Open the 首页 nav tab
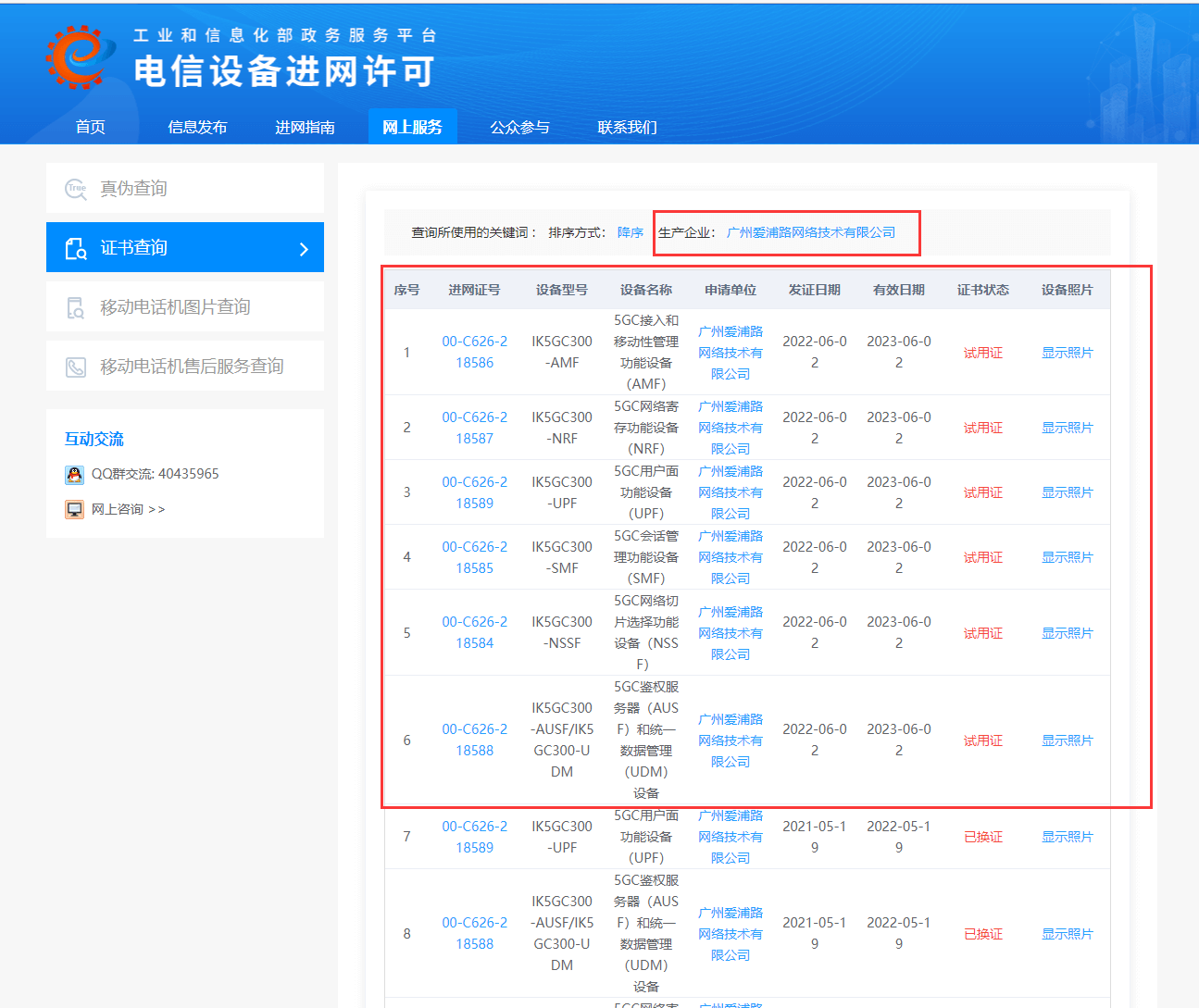The width and height of the screenshot is (1199, 1008). pos(91,127)
